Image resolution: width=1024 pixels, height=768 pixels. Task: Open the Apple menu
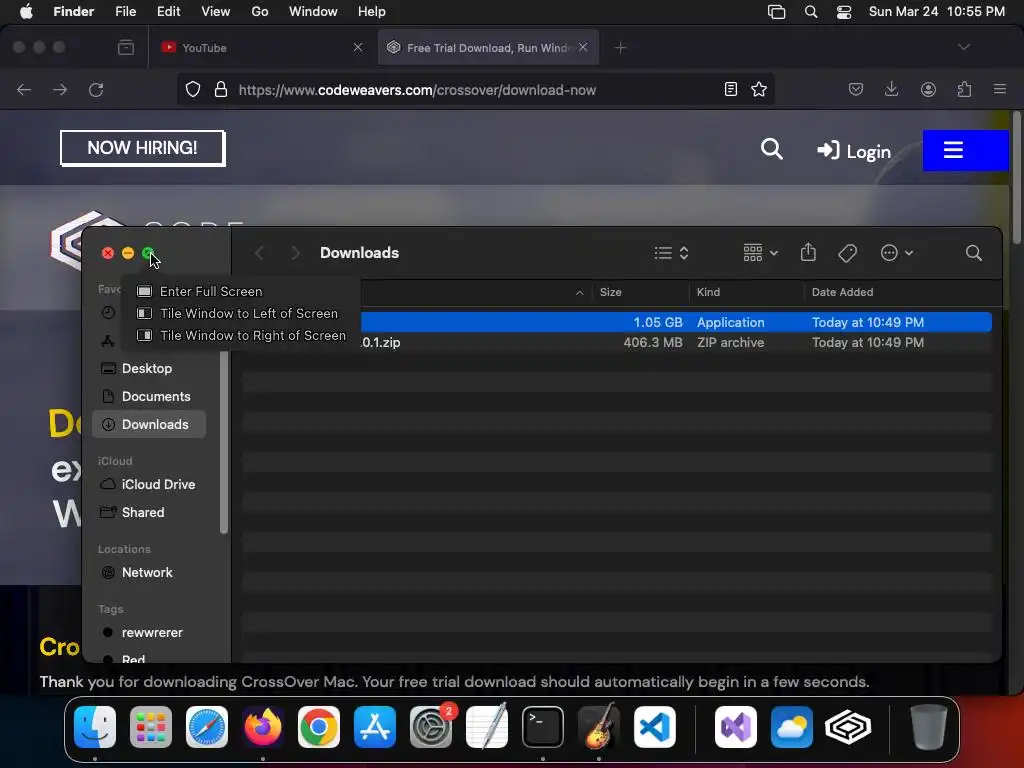(26, 12)
